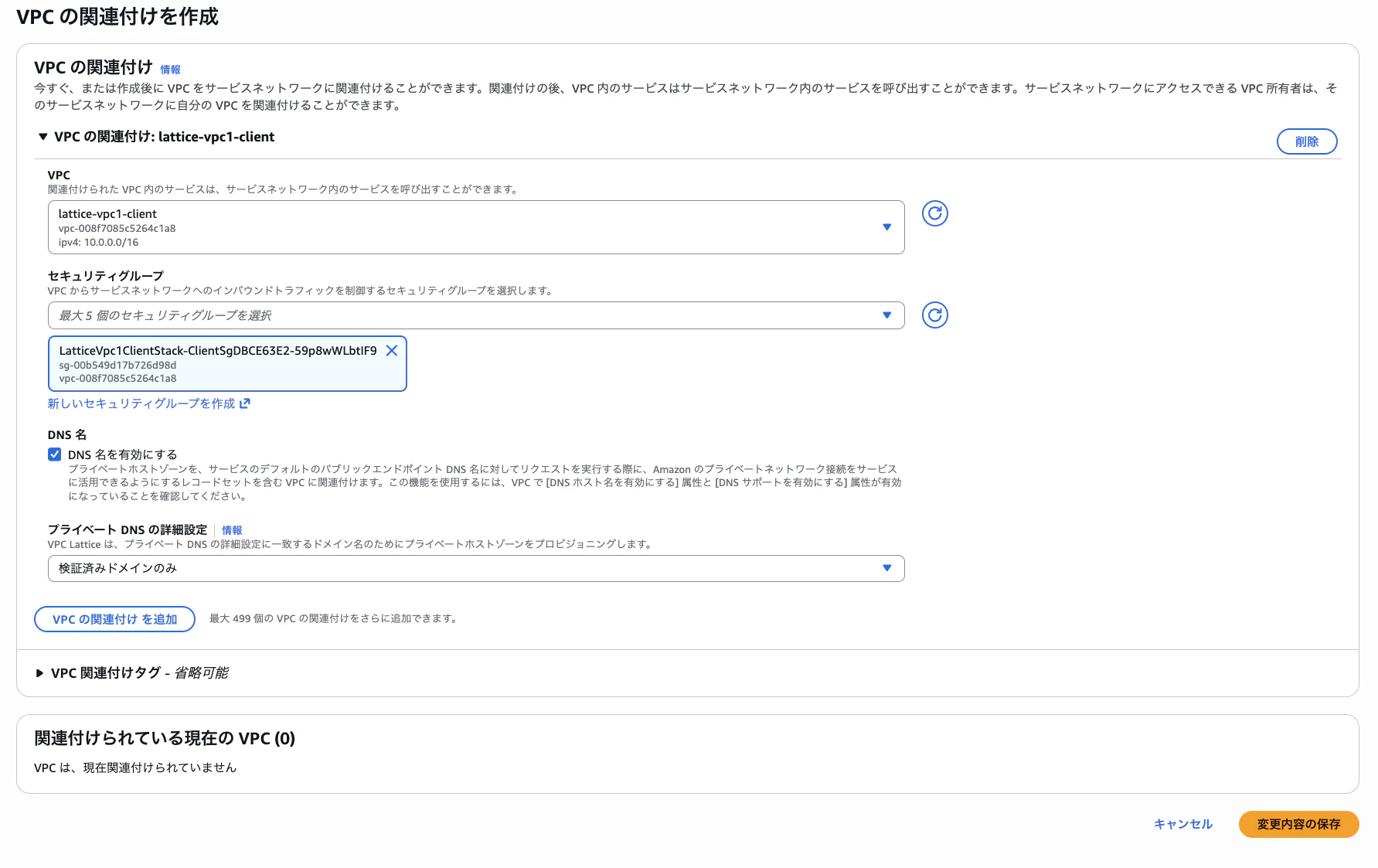
Task: Click VPC の関連付け を追加 button
Action: [114, 619]
